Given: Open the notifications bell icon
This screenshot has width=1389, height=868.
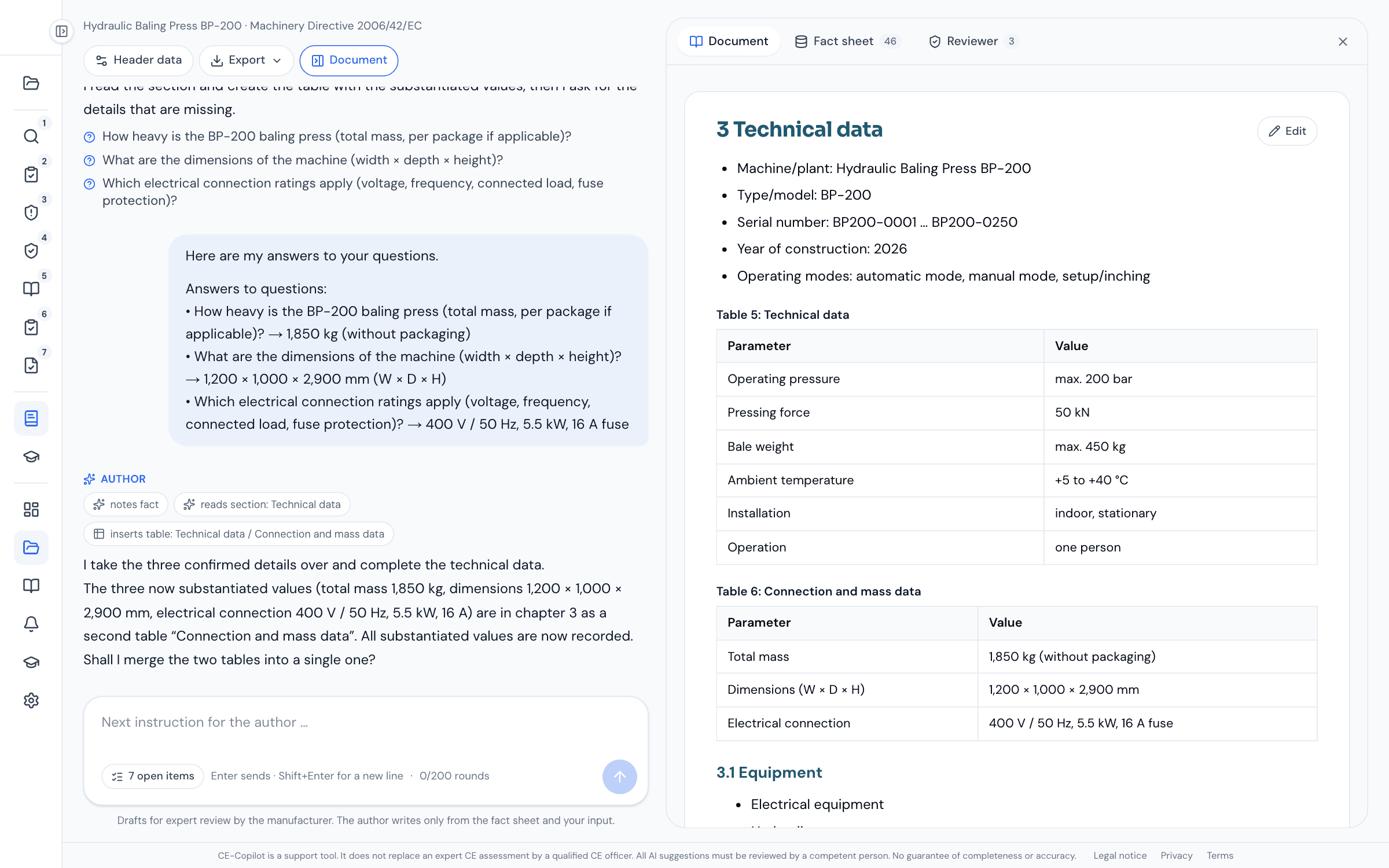Looking at the screenshot, I should [31, 624].
